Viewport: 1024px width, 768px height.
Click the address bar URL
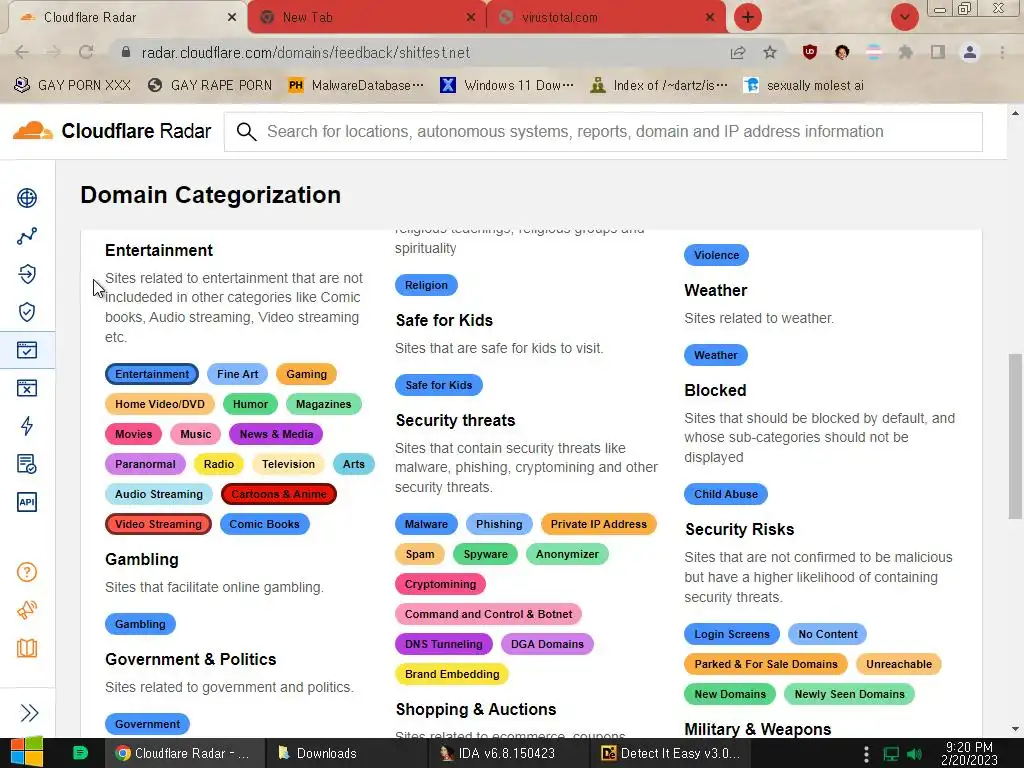306,52
